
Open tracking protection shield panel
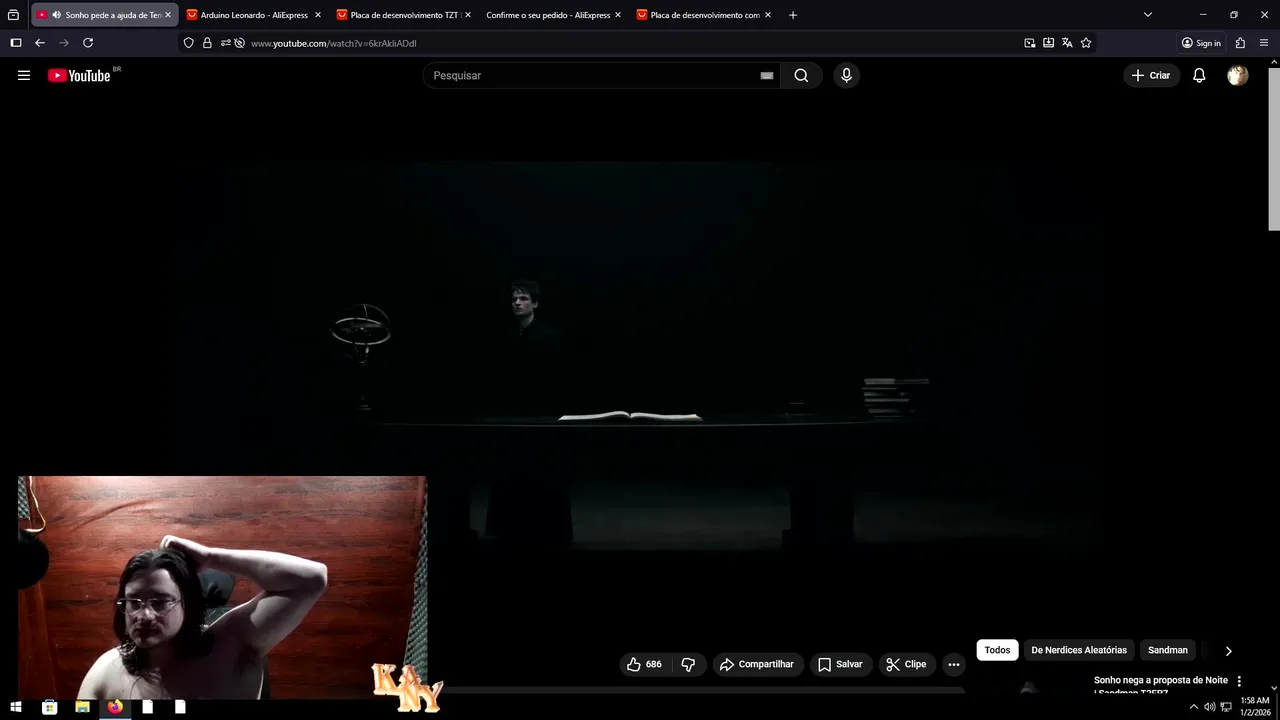tap(188, 43)
